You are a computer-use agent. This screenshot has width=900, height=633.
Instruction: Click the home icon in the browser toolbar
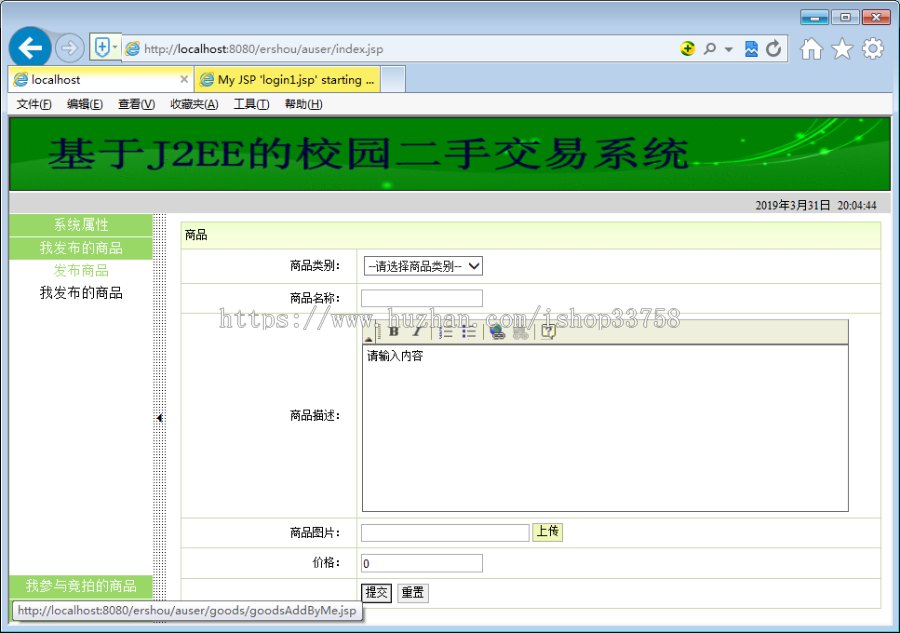click(811, 48)
